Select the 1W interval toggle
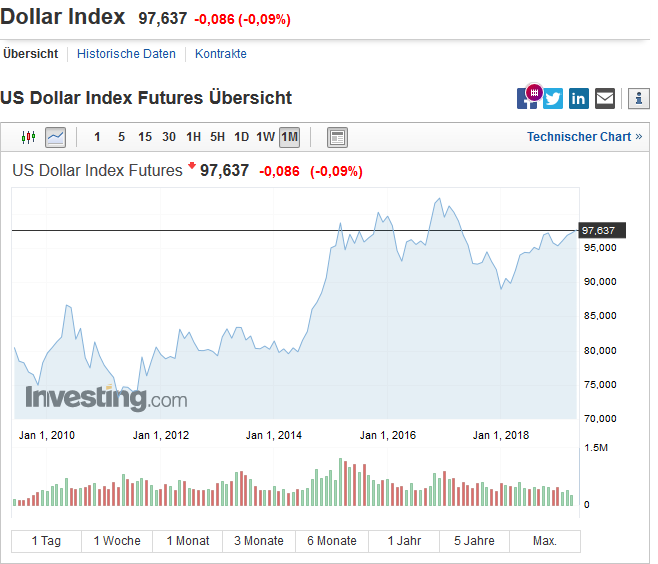 click(x=265, y=137)
